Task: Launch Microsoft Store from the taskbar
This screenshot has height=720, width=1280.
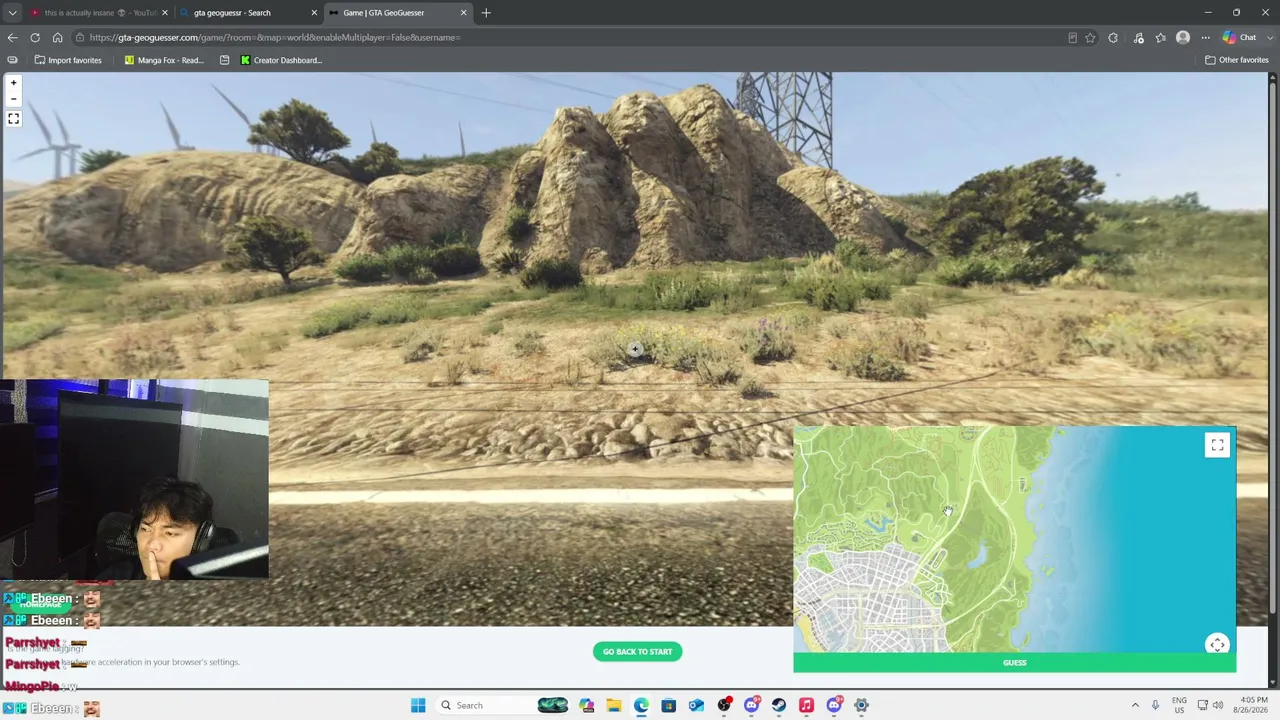Action: (669, 705)
